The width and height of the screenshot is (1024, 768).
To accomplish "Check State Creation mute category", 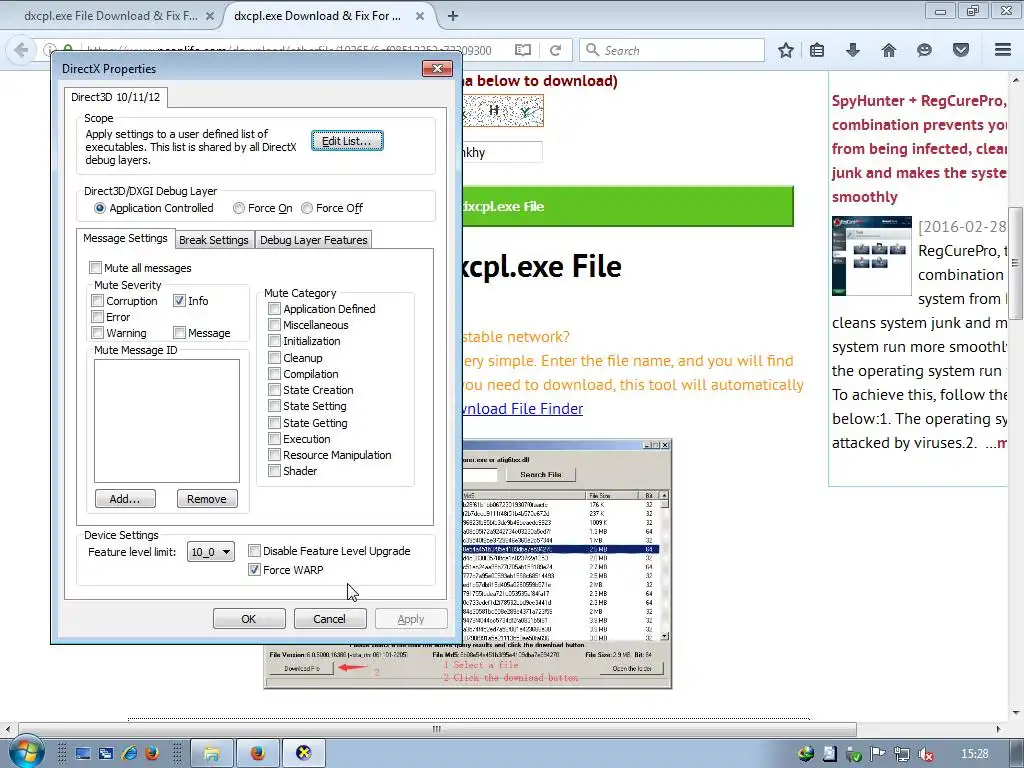I will tap(275, 390).
